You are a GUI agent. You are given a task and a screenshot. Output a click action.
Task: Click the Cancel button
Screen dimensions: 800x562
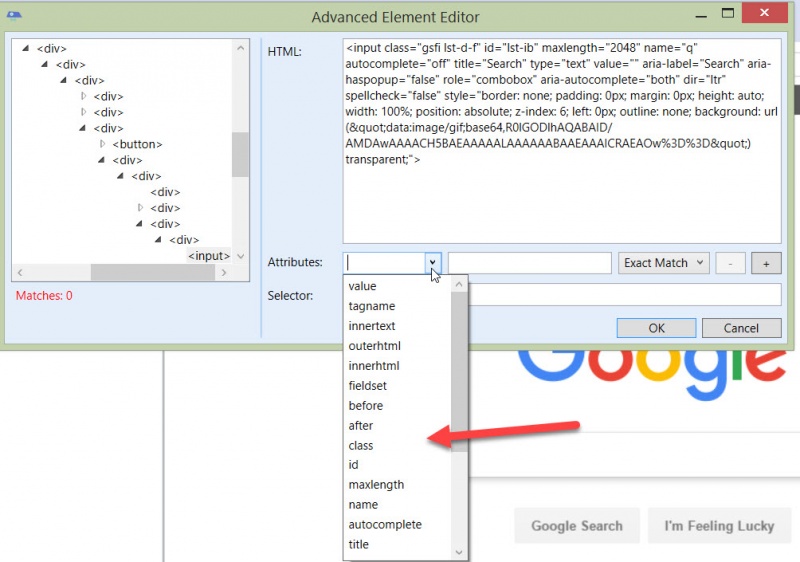pyautogui.click(x=741, y=328)
